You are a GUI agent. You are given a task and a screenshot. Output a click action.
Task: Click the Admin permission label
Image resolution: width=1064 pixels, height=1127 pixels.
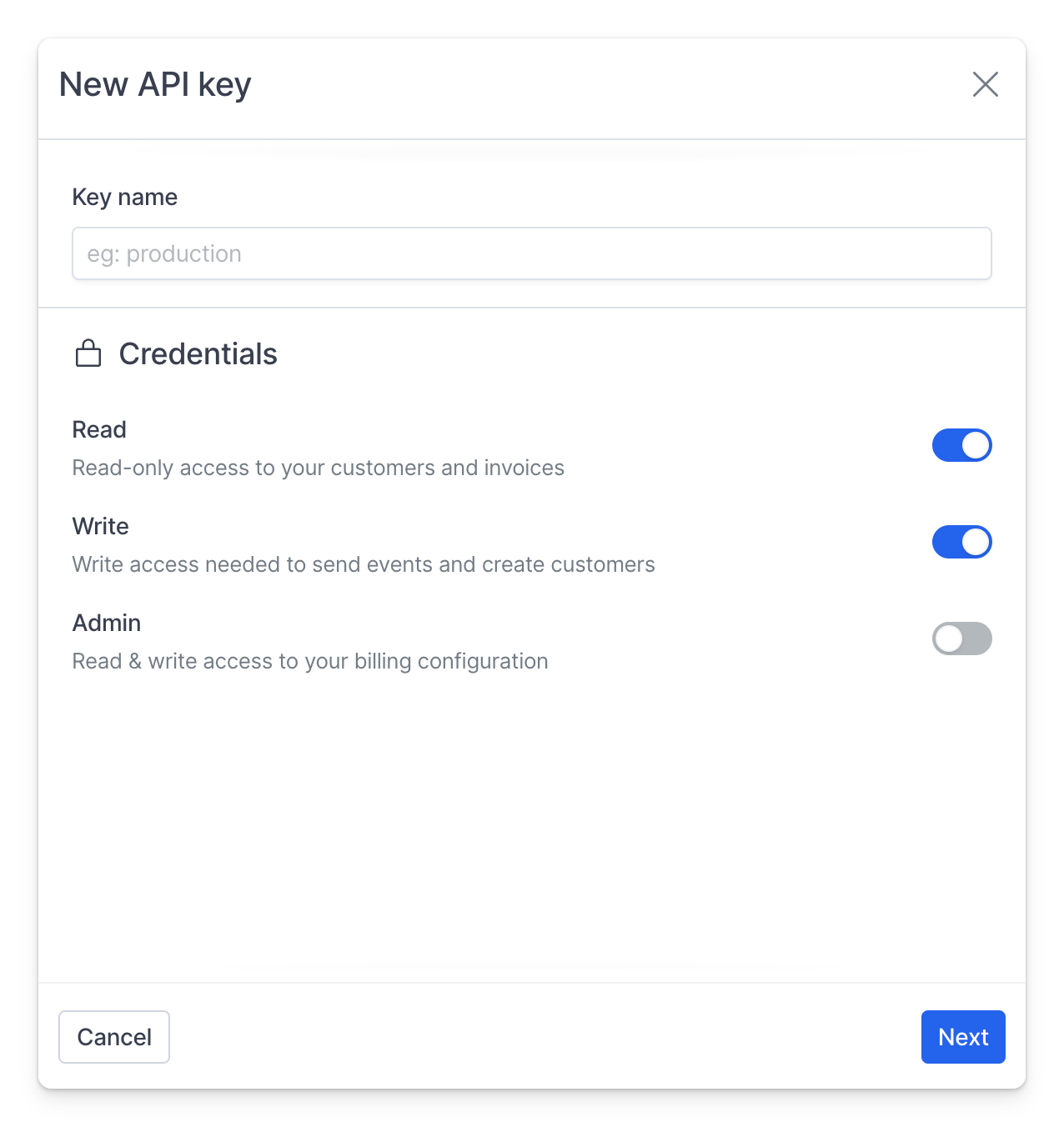coord(107,623)
